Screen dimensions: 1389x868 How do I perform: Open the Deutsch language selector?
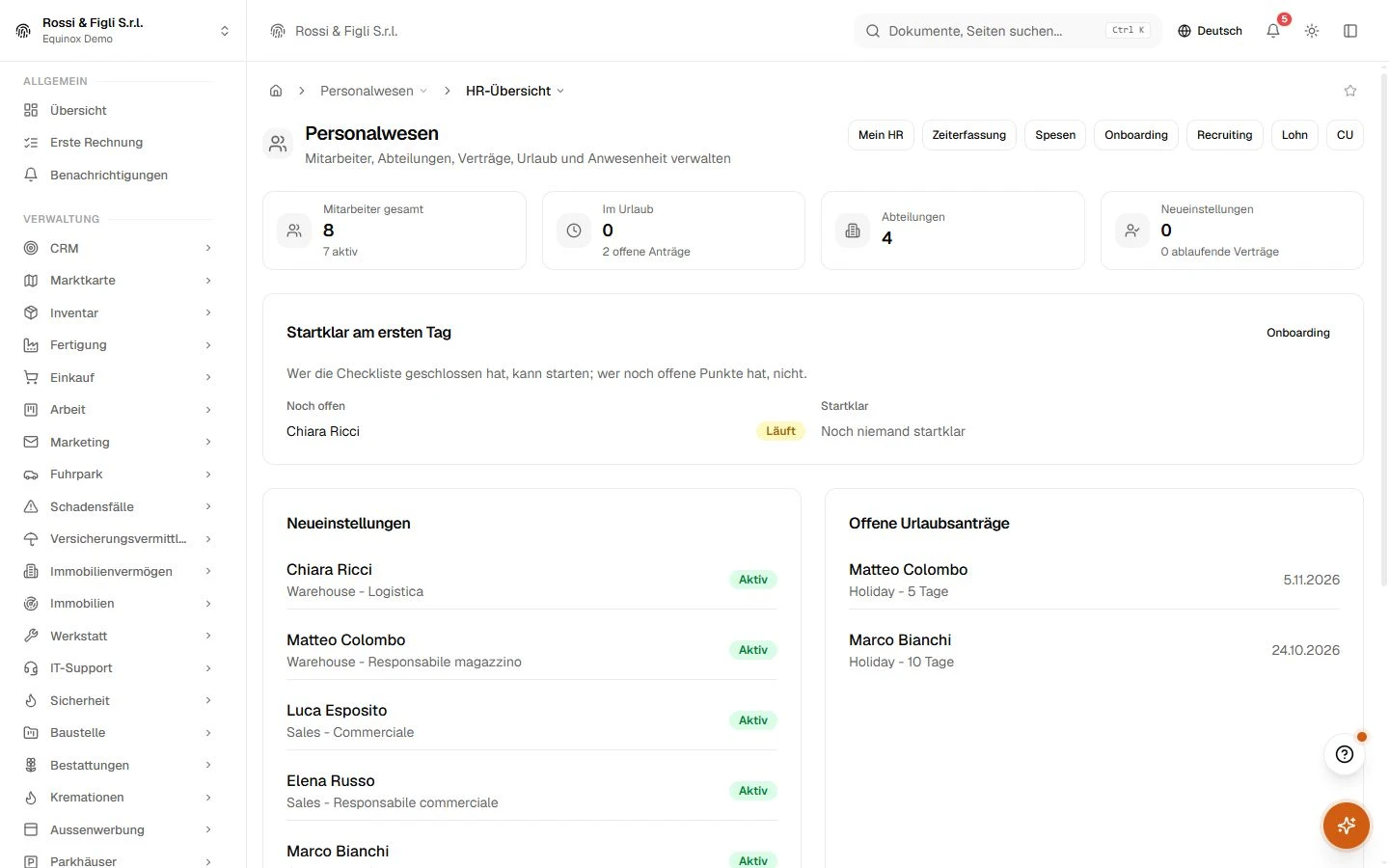point(1210,31)
